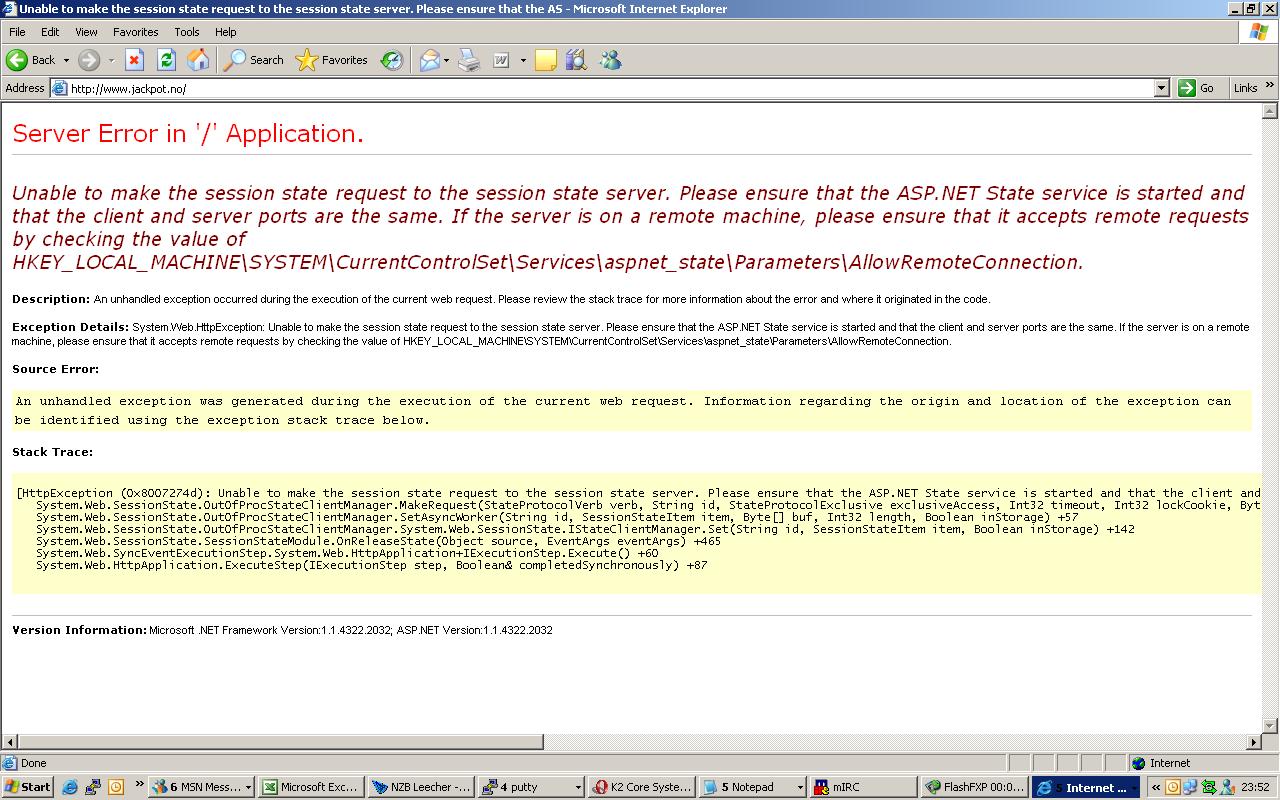1280x800 pixels.
Task: Open the MSN Messenger taskbar group
Action: (202, 787)
